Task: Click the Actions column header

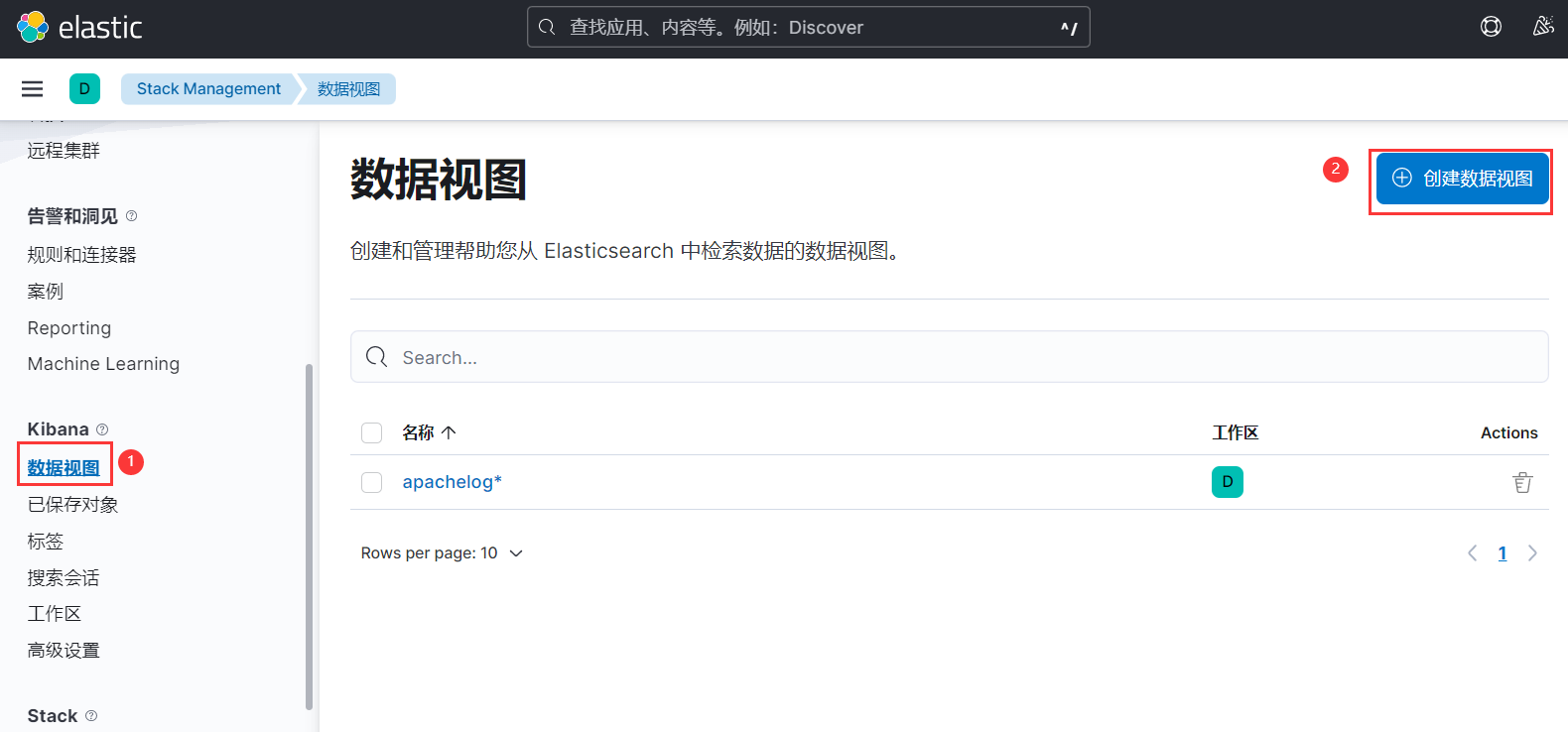Action: click(1509, 432)
